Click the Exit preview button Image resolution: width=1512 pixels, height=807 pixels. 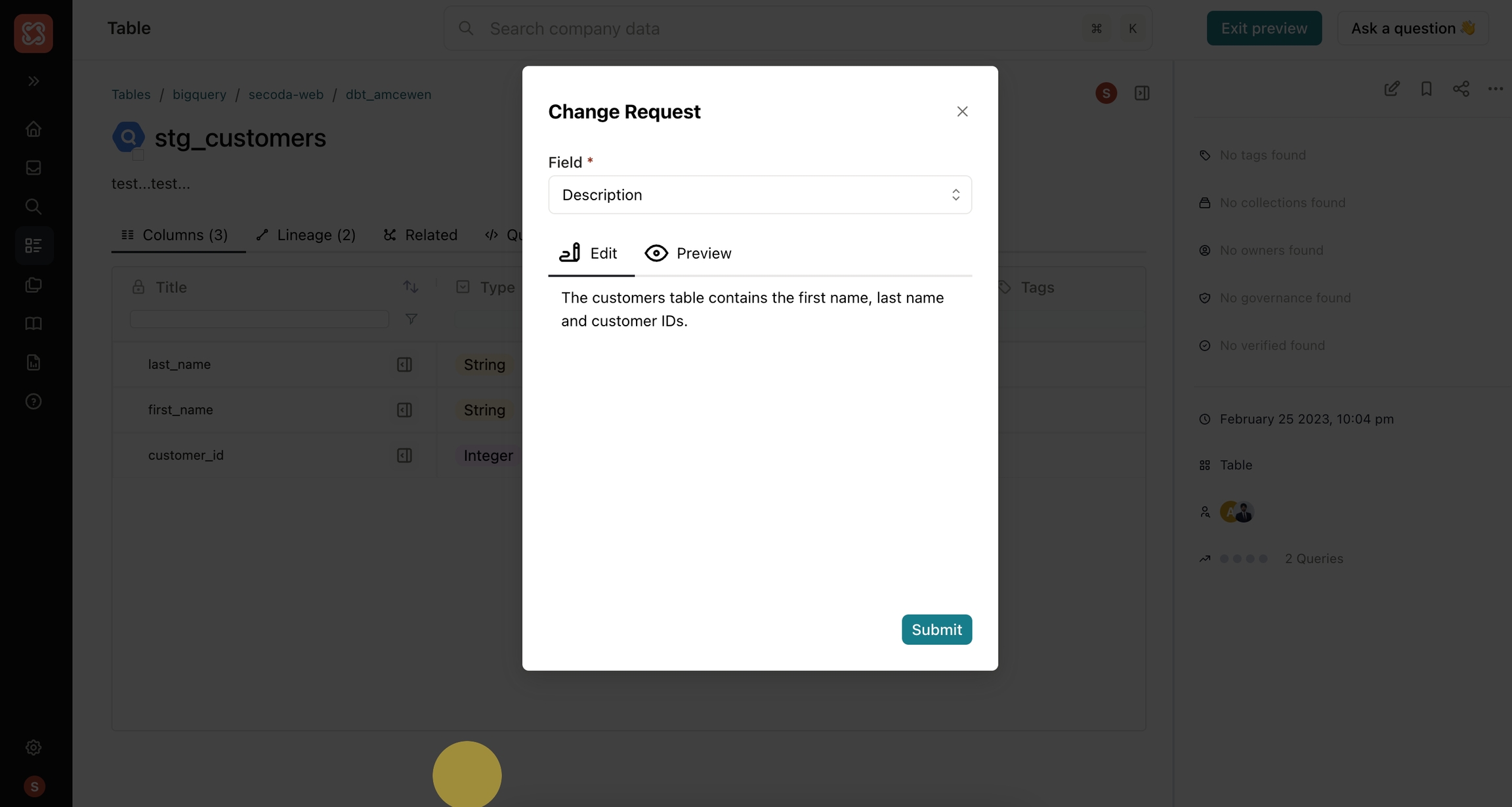tap(1264, 28)
